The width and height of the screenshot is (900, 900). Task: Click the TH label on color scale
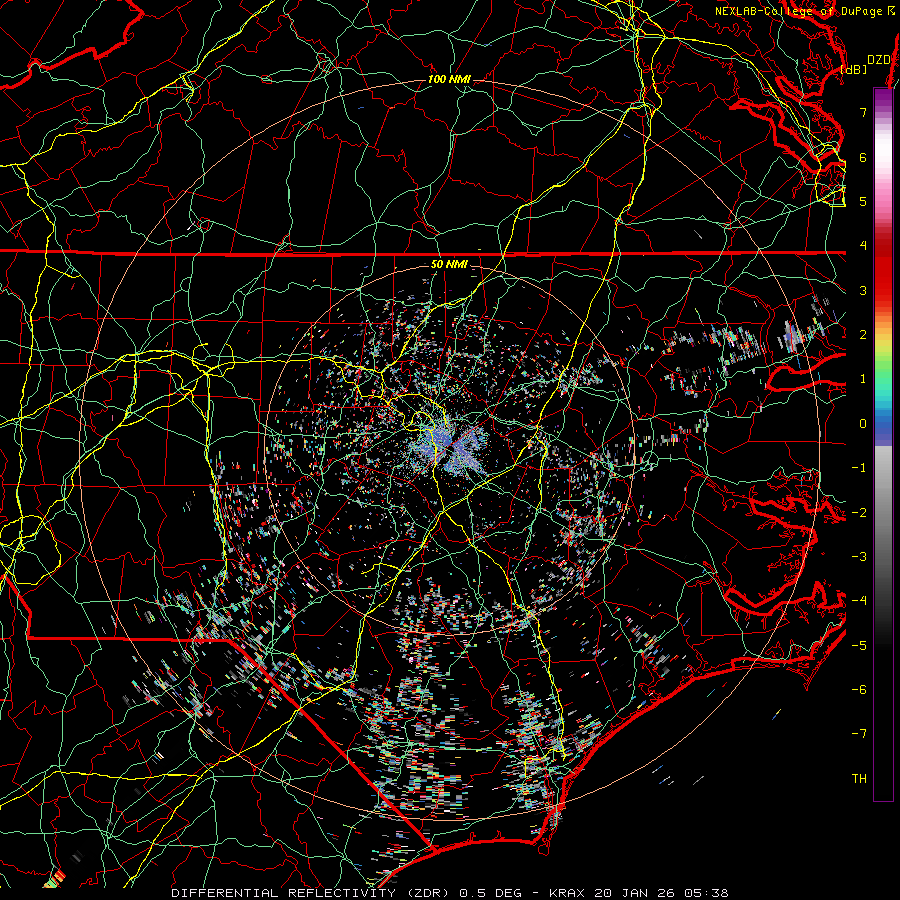[859, 779]
